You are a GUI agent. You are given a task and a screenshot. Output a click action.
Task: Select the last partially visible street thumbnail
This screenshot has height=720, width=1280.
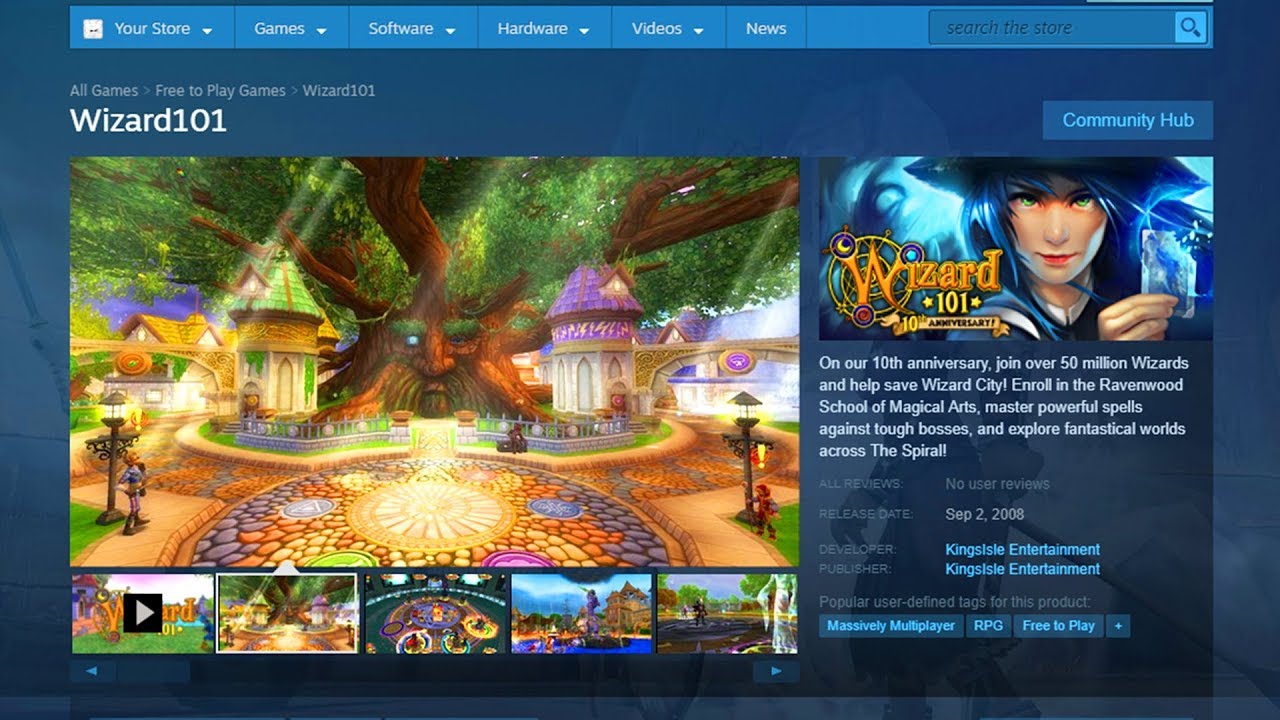[727, 613]
